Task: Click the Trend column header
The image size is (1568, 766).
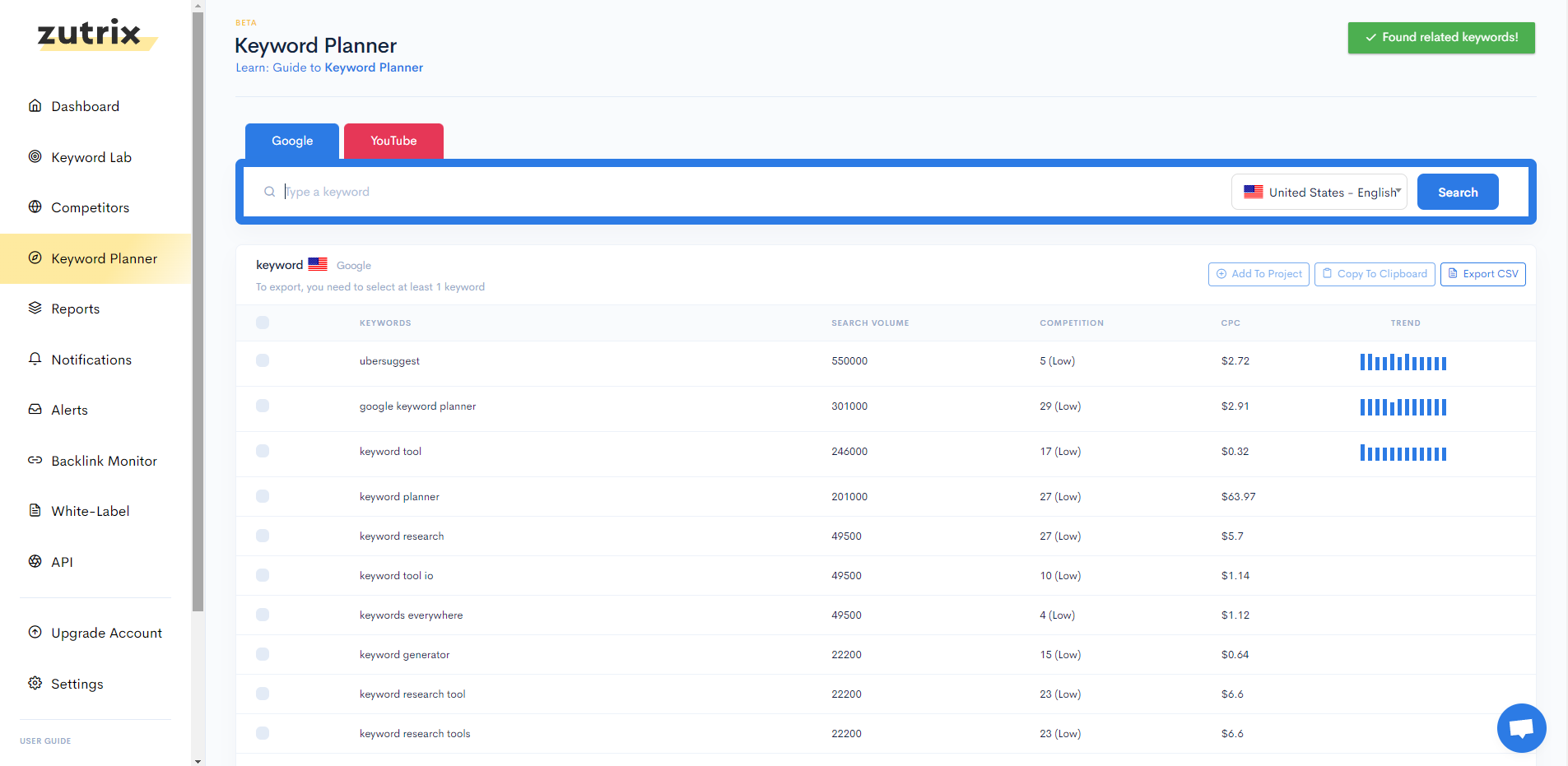Action: tap(1405, 323)
